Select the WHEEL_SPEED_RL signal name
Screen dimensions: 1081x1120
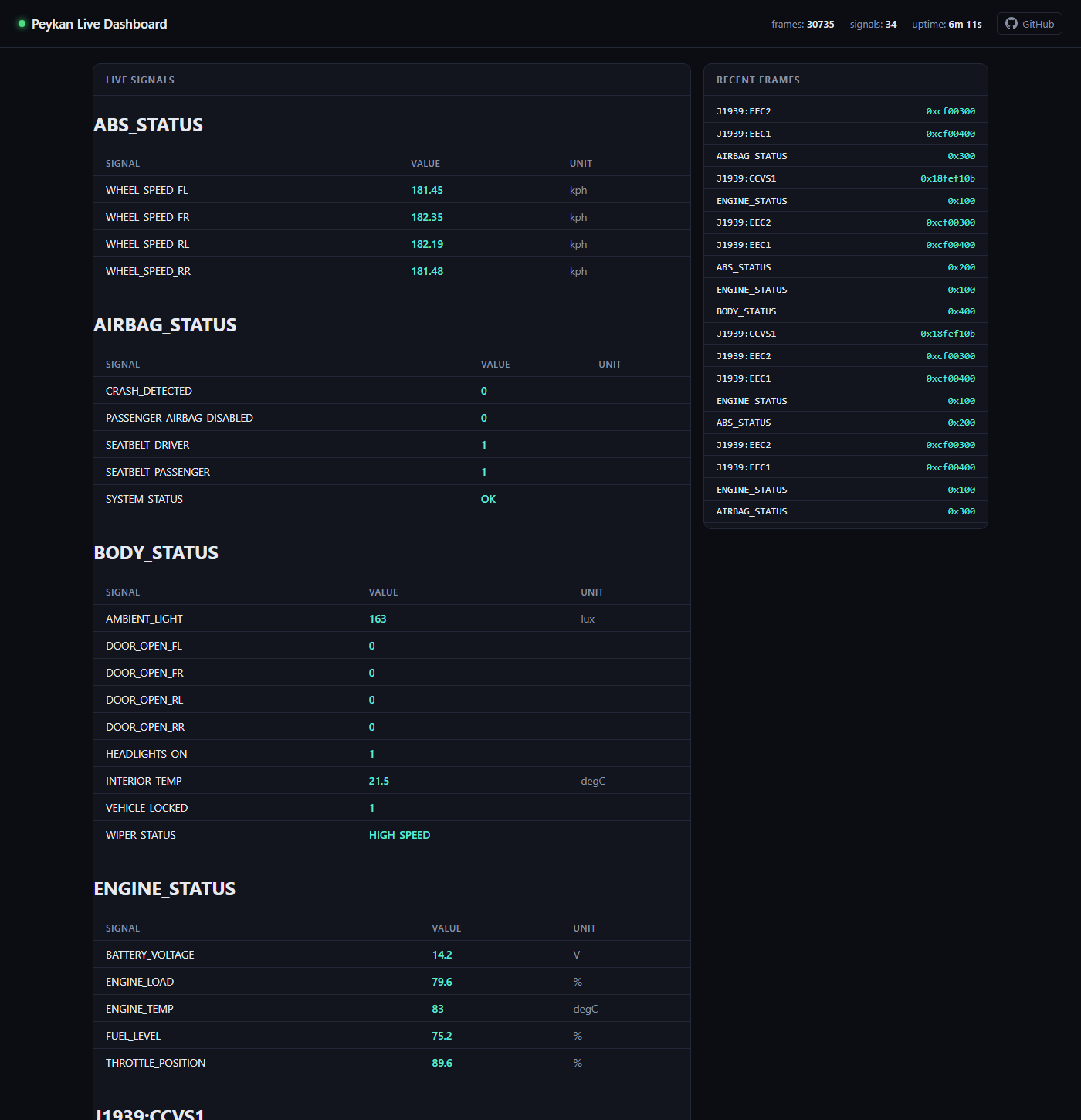pyautogui.click(x=147, y=244)
